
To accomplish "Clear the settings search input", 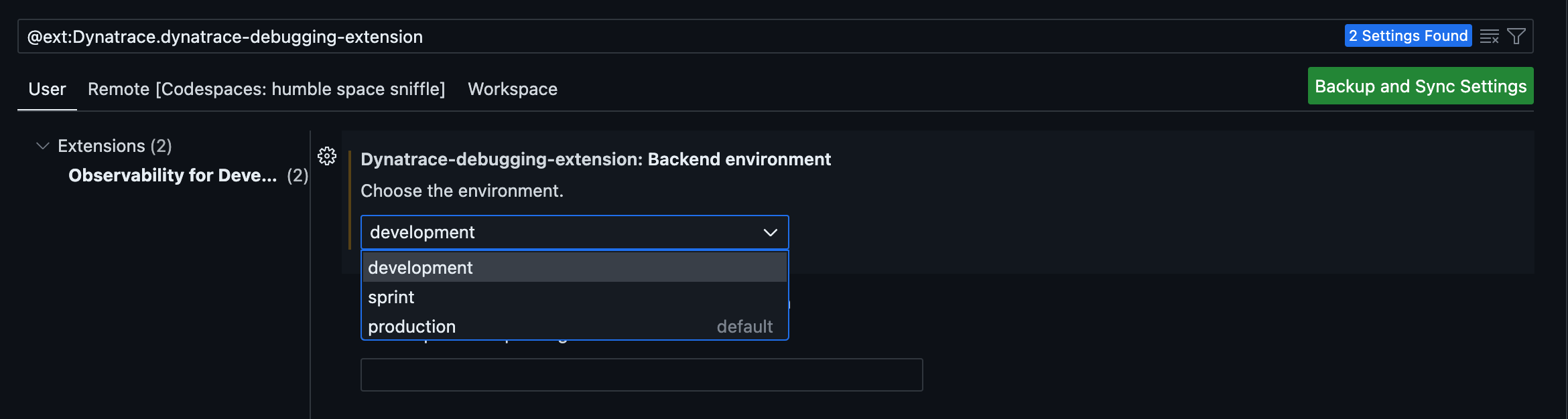I will [1489, 36].
